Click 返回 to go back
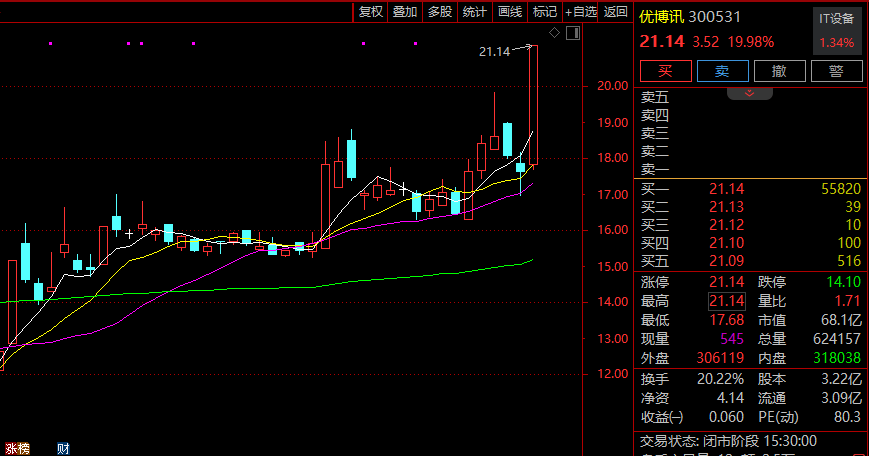The height and width of the screenshot is (456, 869). coord(617,12)
